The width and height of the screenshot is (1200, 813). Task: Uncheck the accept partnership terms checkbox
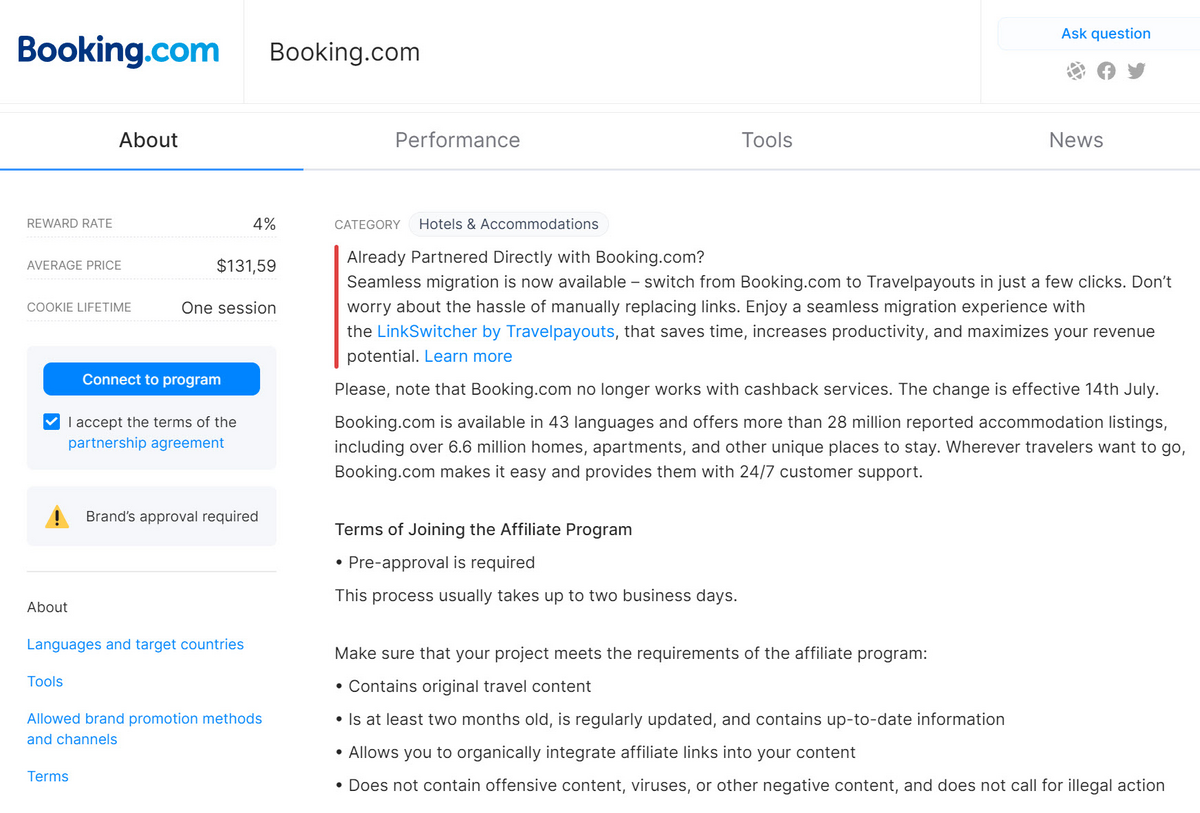[x=52, y=422]
